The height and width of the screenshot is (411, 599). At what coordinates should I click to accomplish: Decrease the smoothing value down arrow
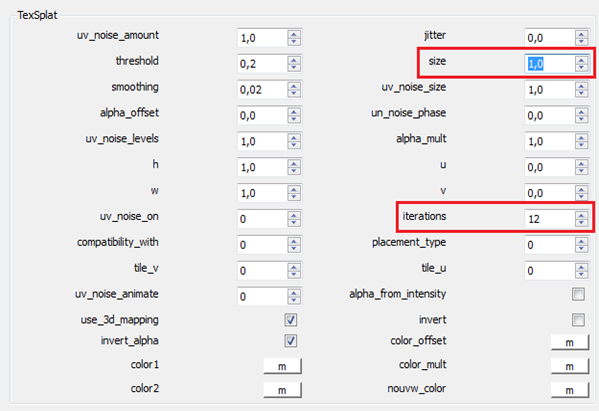(x=294, y=94)
